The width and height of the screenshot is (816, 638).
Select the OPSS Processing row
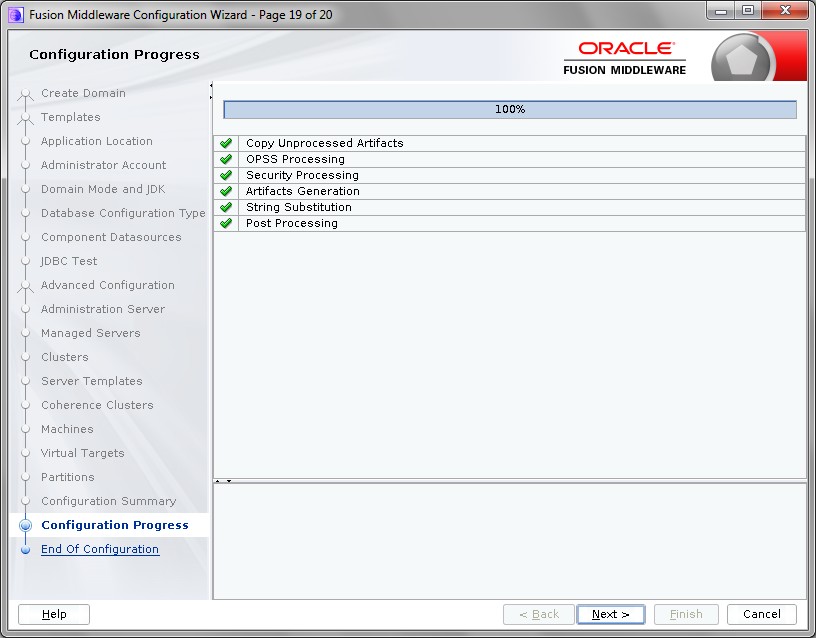(509, 159)
